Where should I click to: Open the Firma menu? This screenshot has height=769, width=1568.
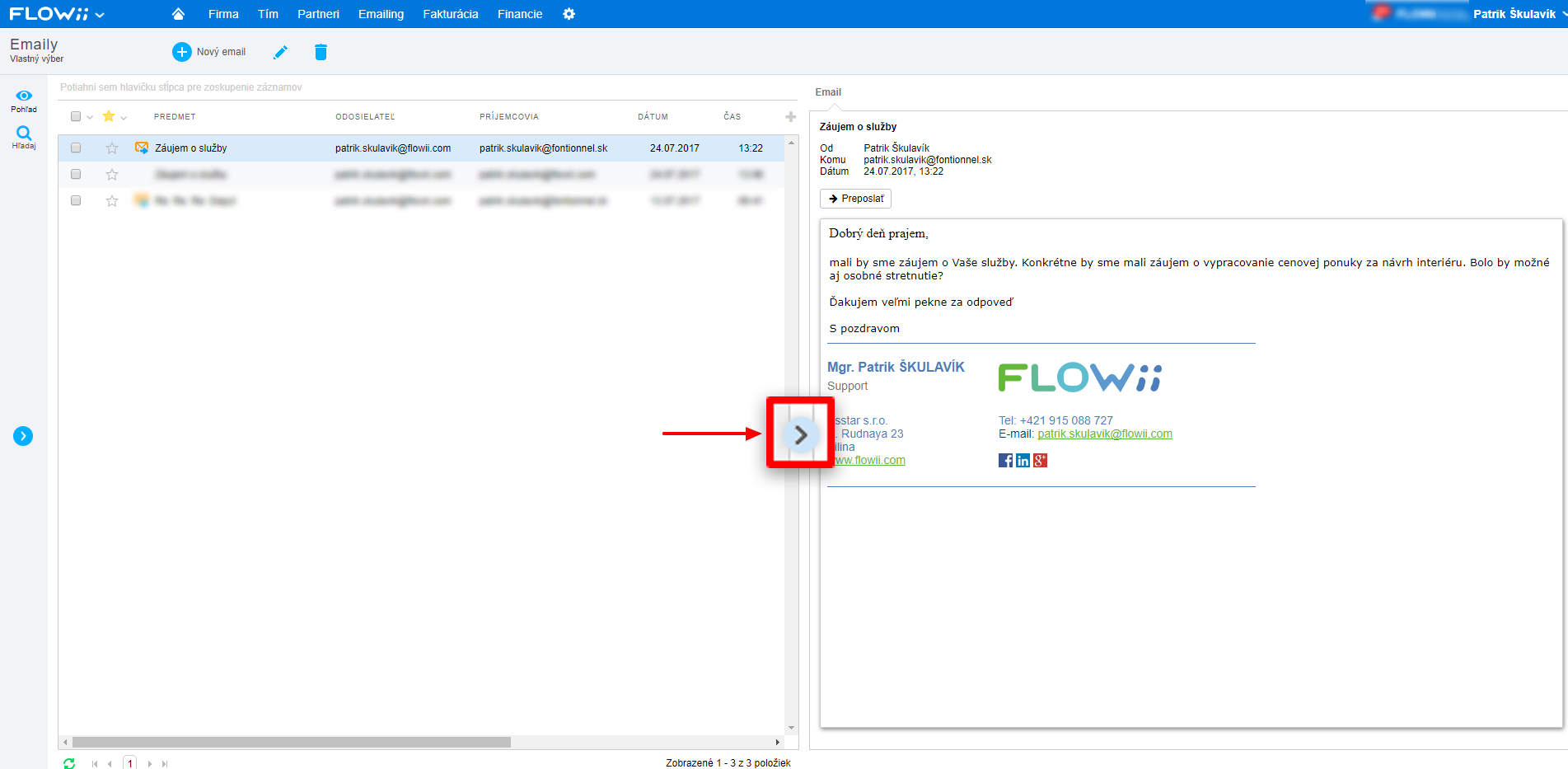[223, 14]
